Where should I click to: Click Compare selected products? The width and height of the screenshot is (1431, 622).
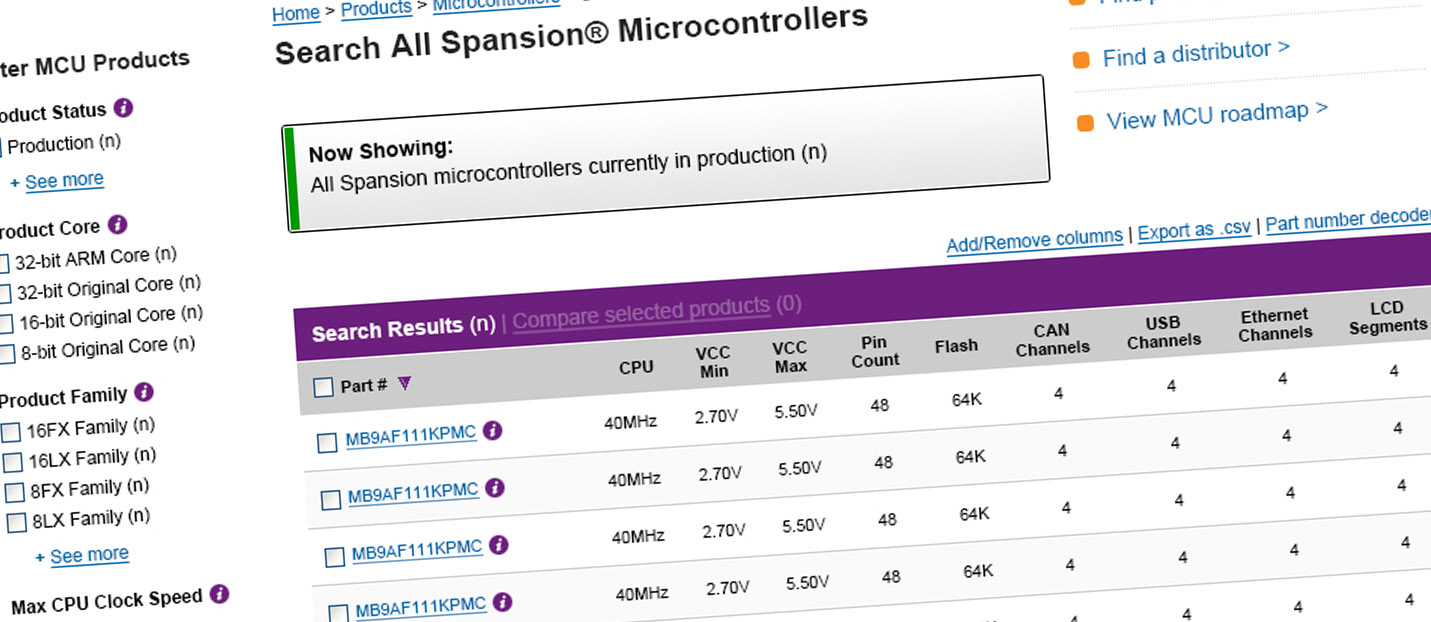pyautogui.click(x=642, y=312)
